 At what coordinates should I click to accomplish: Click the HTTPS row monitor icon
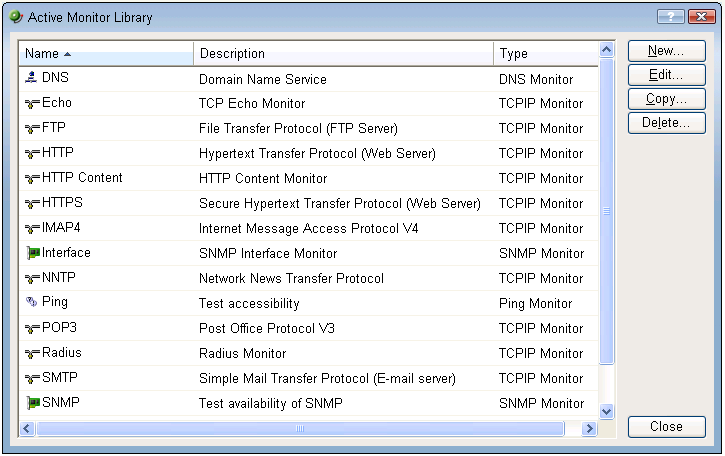click(32, 203)
